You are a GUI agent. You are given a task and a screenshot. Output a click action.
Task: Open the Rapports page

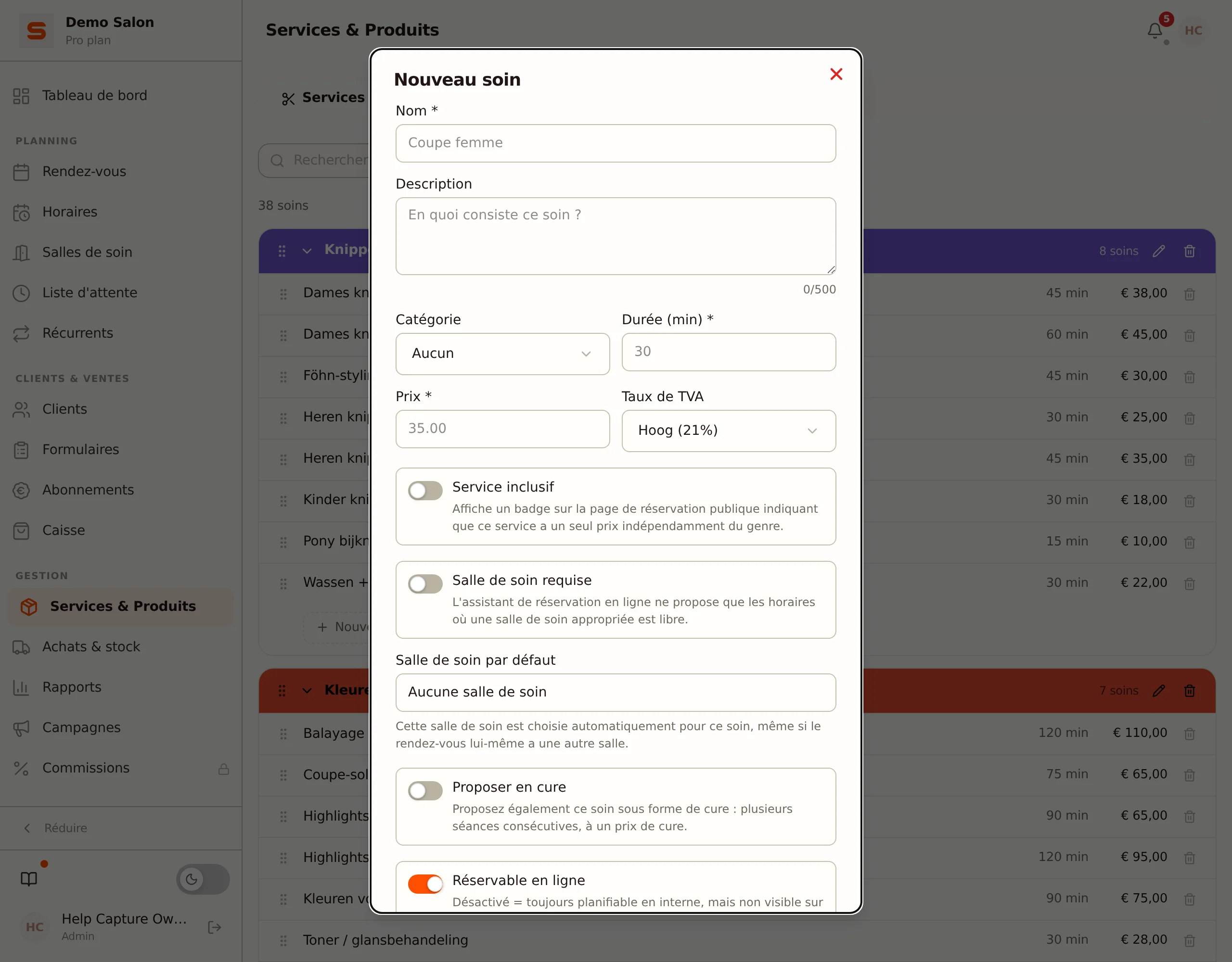tap(121, 687)
